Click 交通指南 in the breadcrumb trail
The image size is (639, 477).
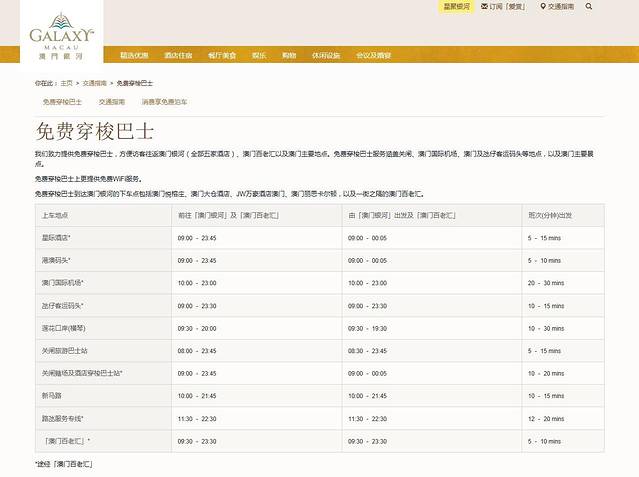95,83
